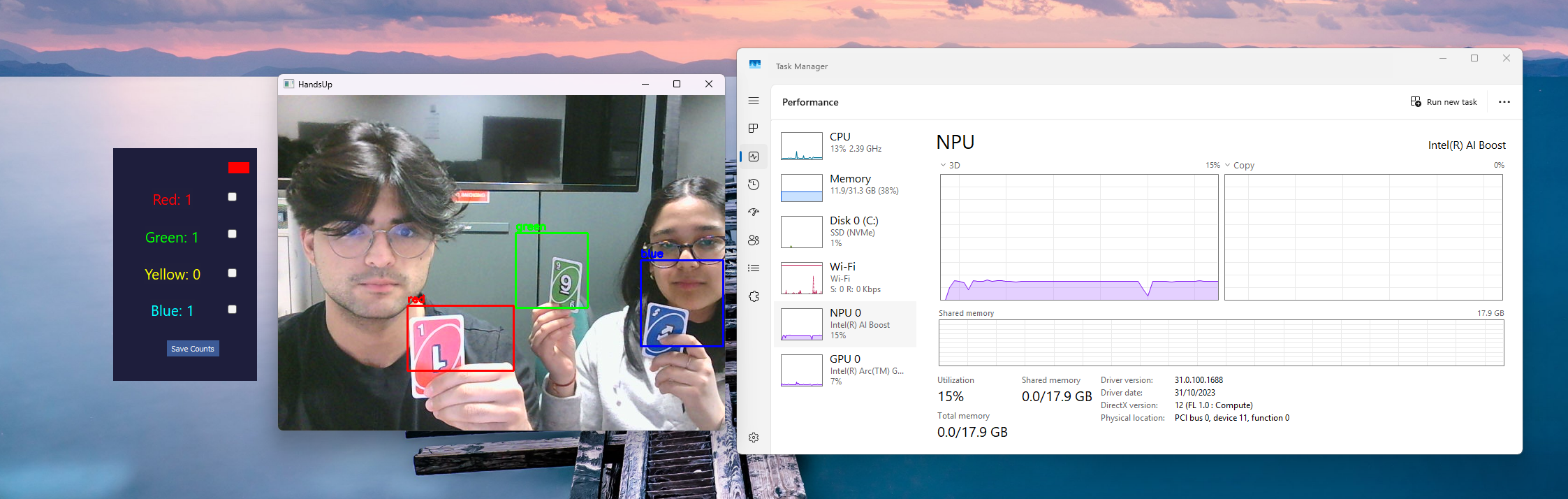Click Wi-Fi mini graph thumbnail
Viewport: 1568px width, 499px height.
[802, 278]
